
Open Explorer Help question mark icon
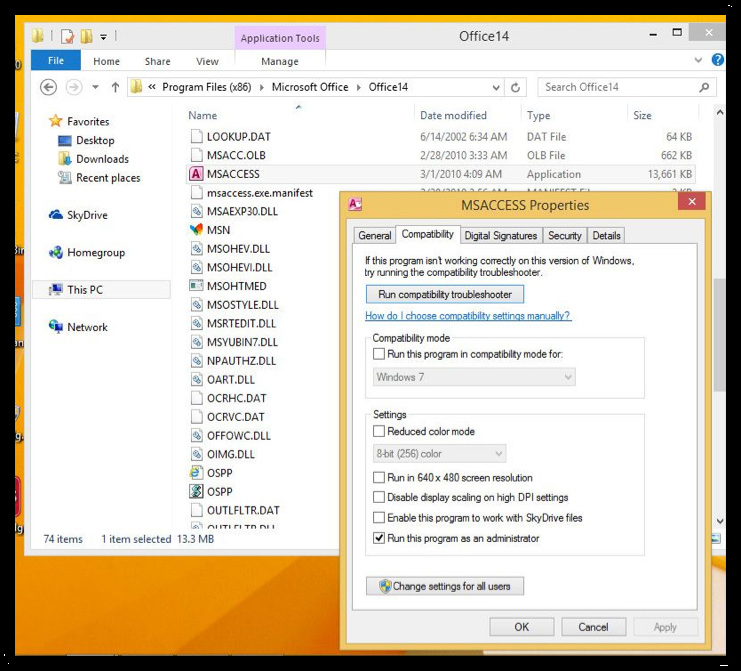point(717,60)
